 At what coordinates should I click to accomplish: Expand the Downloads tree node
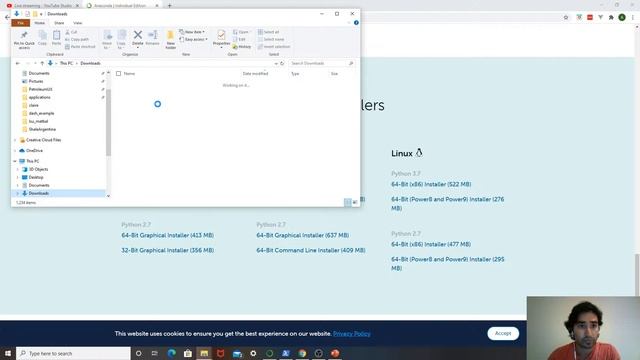click(x=18, y=193)
